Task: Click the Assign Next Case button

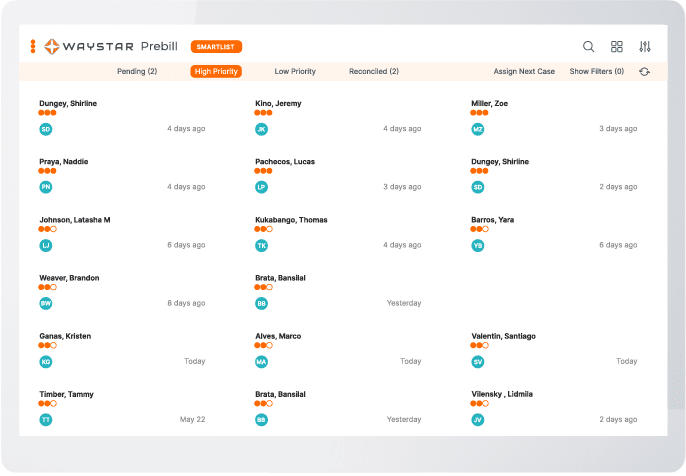Action: (x=524, y=72)
